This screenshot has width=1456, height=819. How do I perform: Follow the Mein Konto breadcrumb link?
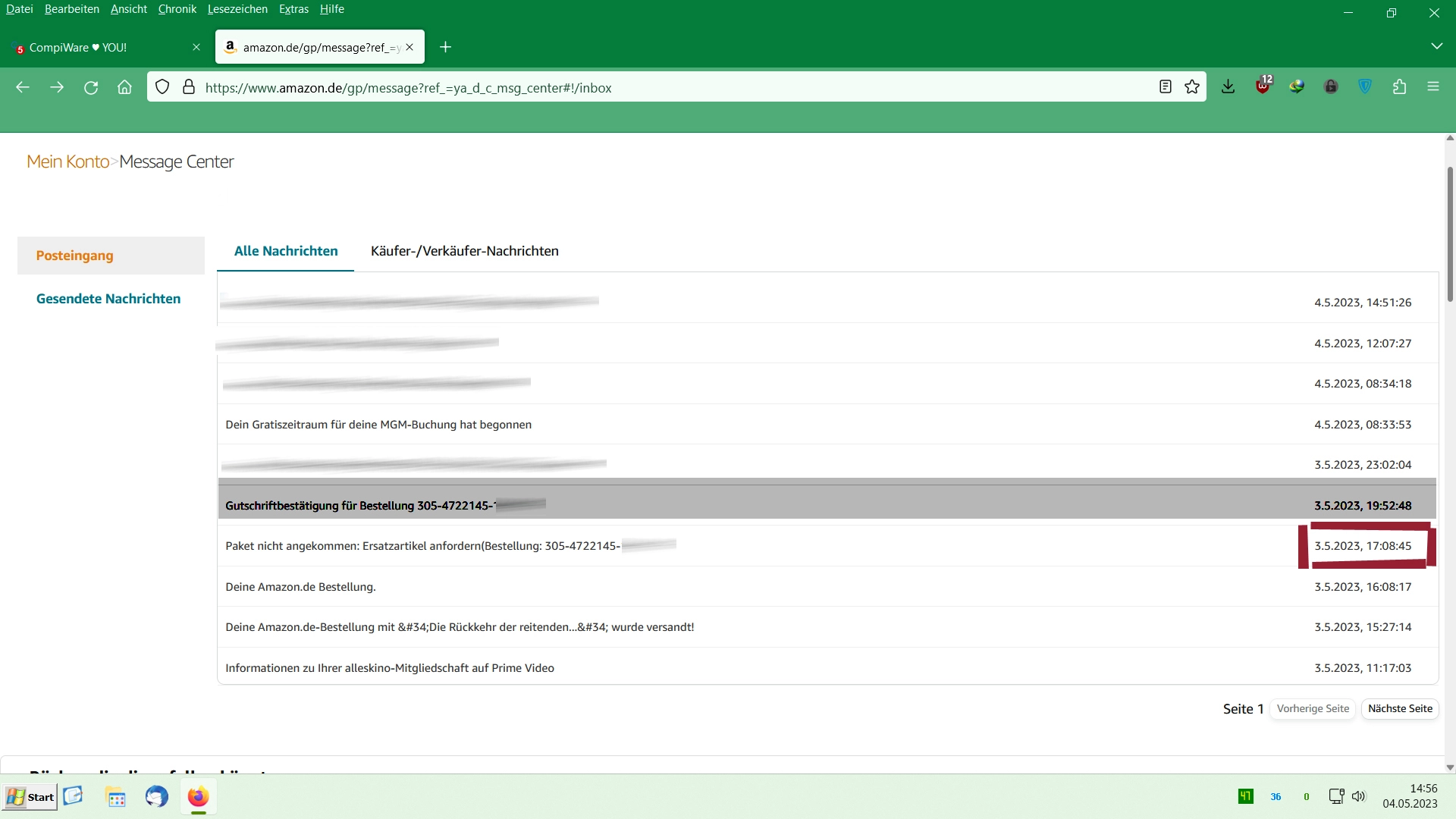click(68, 162)
